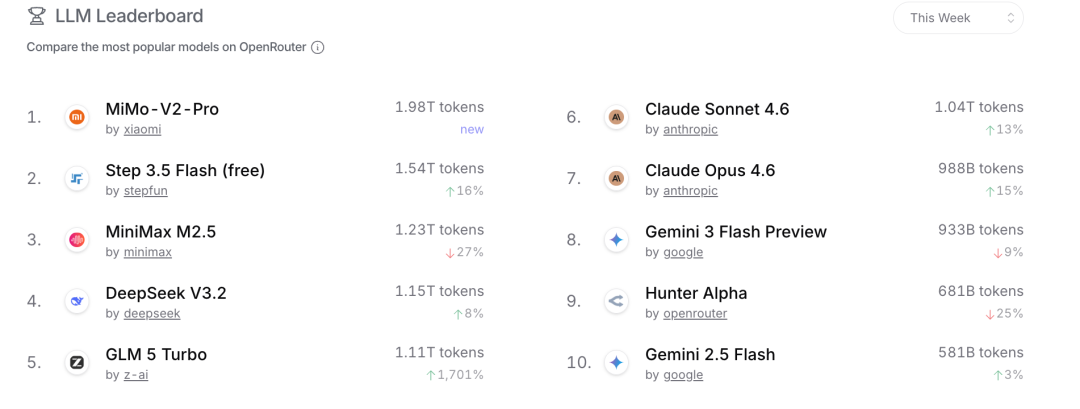Screen dimensions: 1080x409
Task: Click the OpenRouter icon beside Hunter Alpha
Action: (x=616, y=301)
